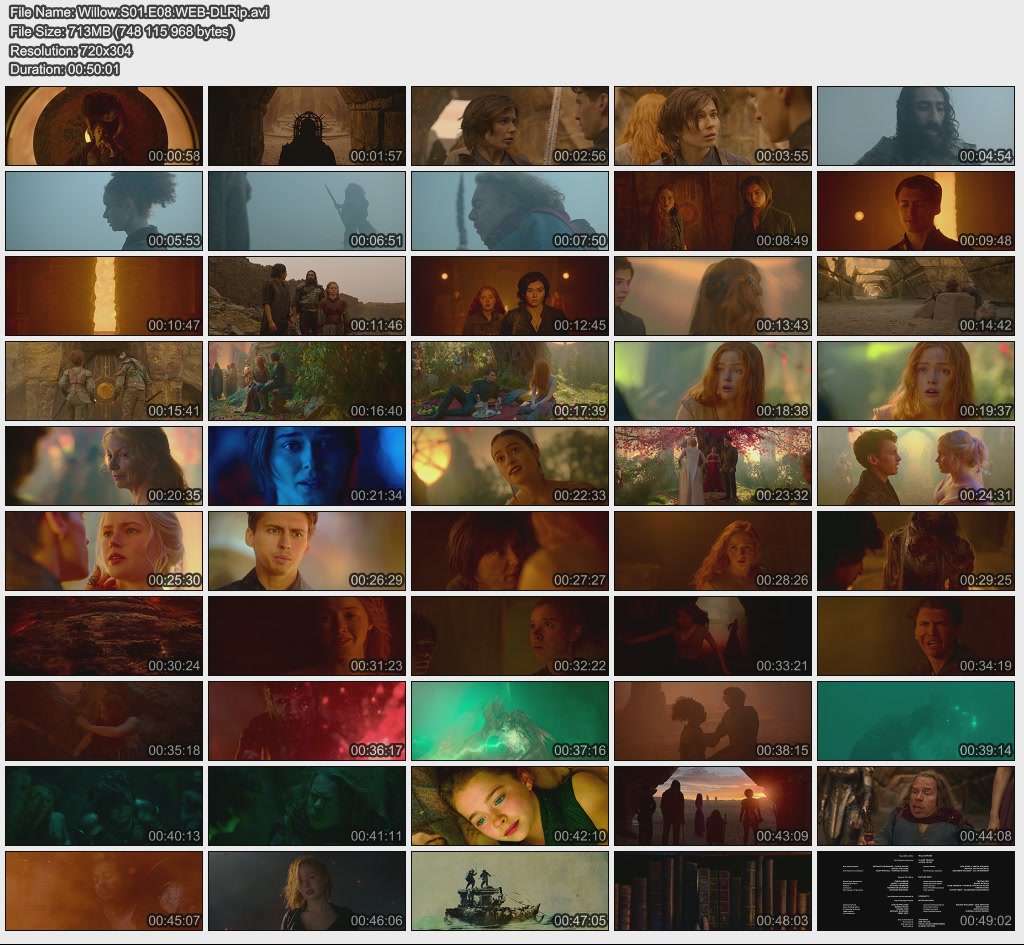The width and height of the screenshot is (1024, 945).
Task: Choose the thumbnail at 00:12:45
Action: (510, 296)
